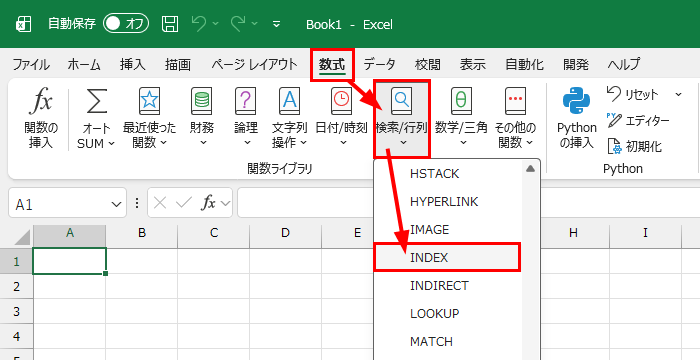The width and height of the screenshot is (700, 360).
Task: Click the Redo arrow icon
Action: tap(238, 24)
